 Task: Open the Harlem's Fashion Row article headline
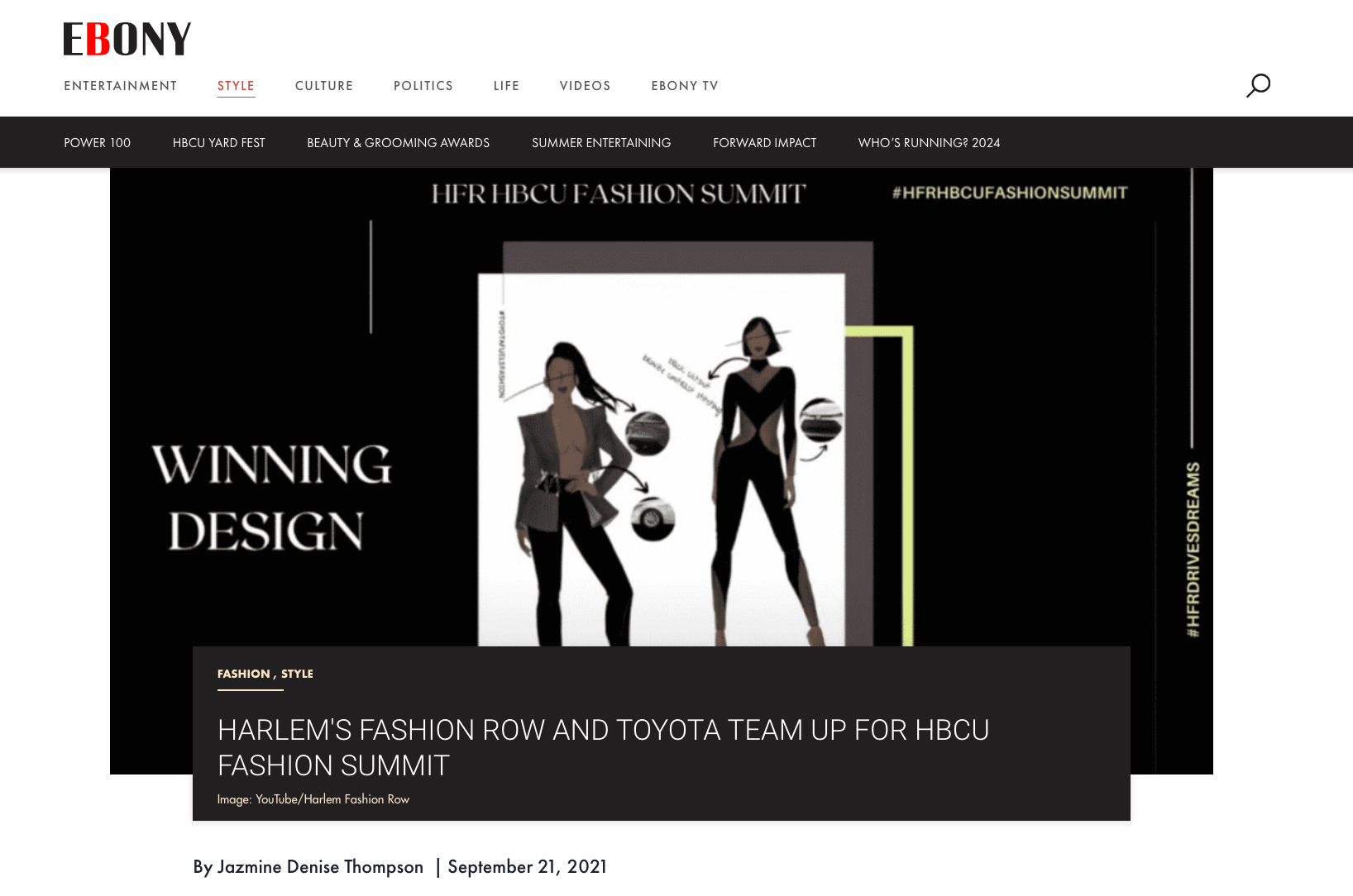click(604, 748)
